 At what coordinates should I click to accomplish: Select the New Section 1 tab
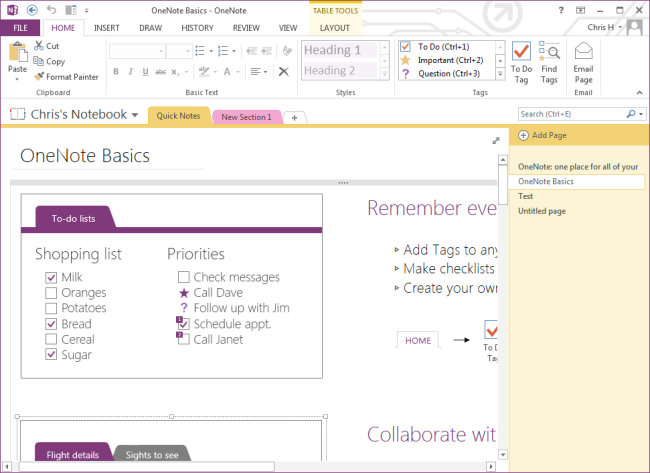(246, 117)
